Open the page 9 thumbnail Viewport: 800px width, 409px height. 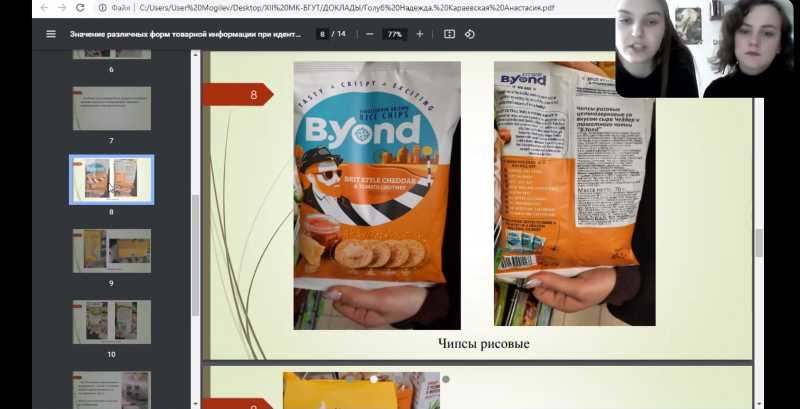pyautogui.click(x=112, y=250)
